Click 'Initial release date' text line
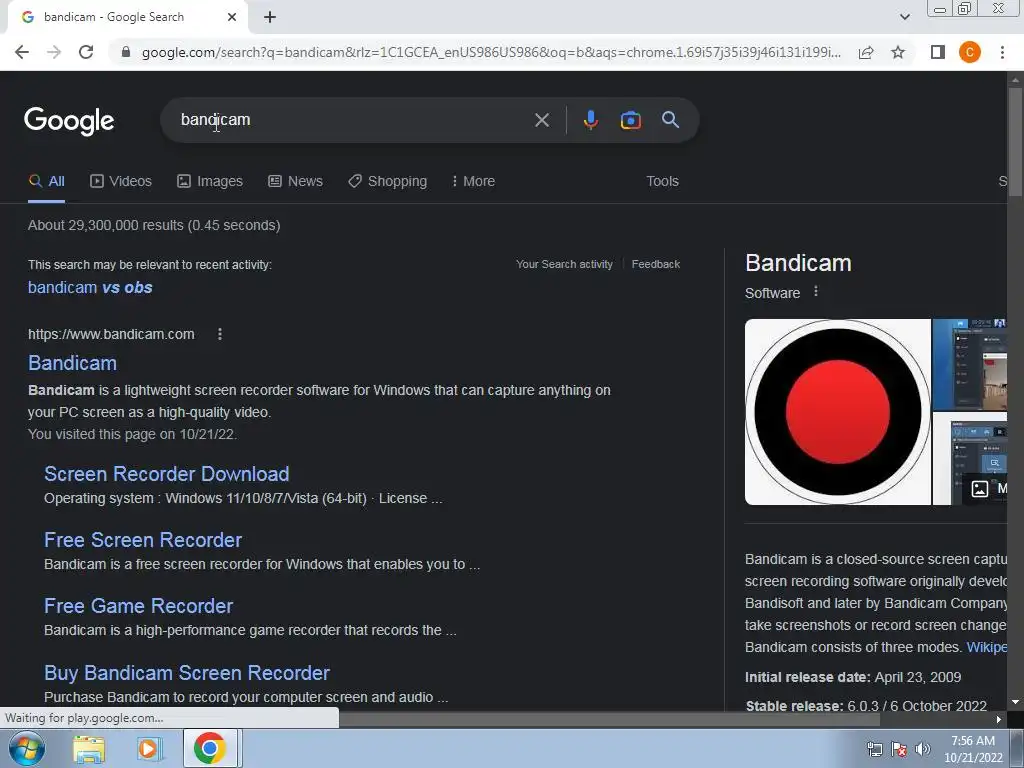1024x768 pixels. 853,677
